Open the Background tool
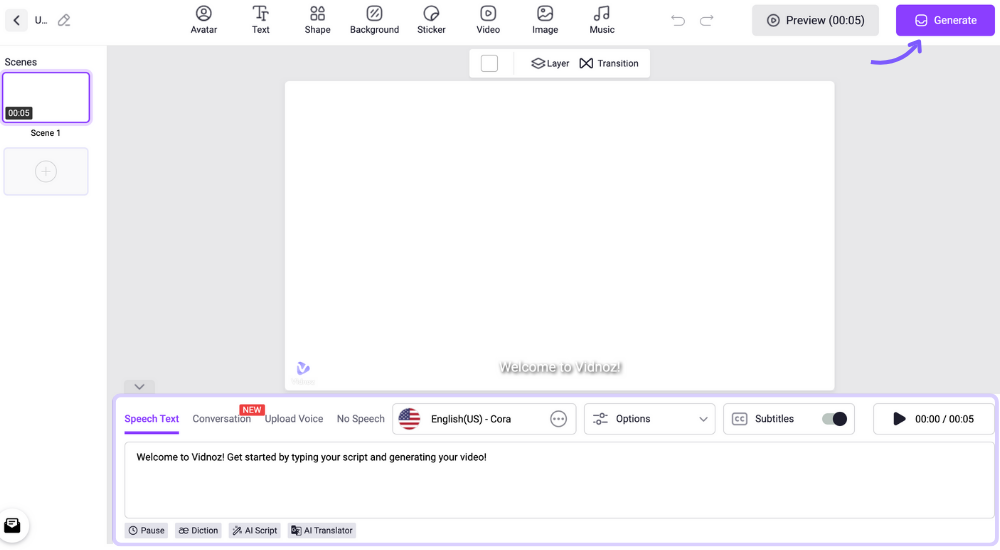1000x550 pixels. coord(374,20)
